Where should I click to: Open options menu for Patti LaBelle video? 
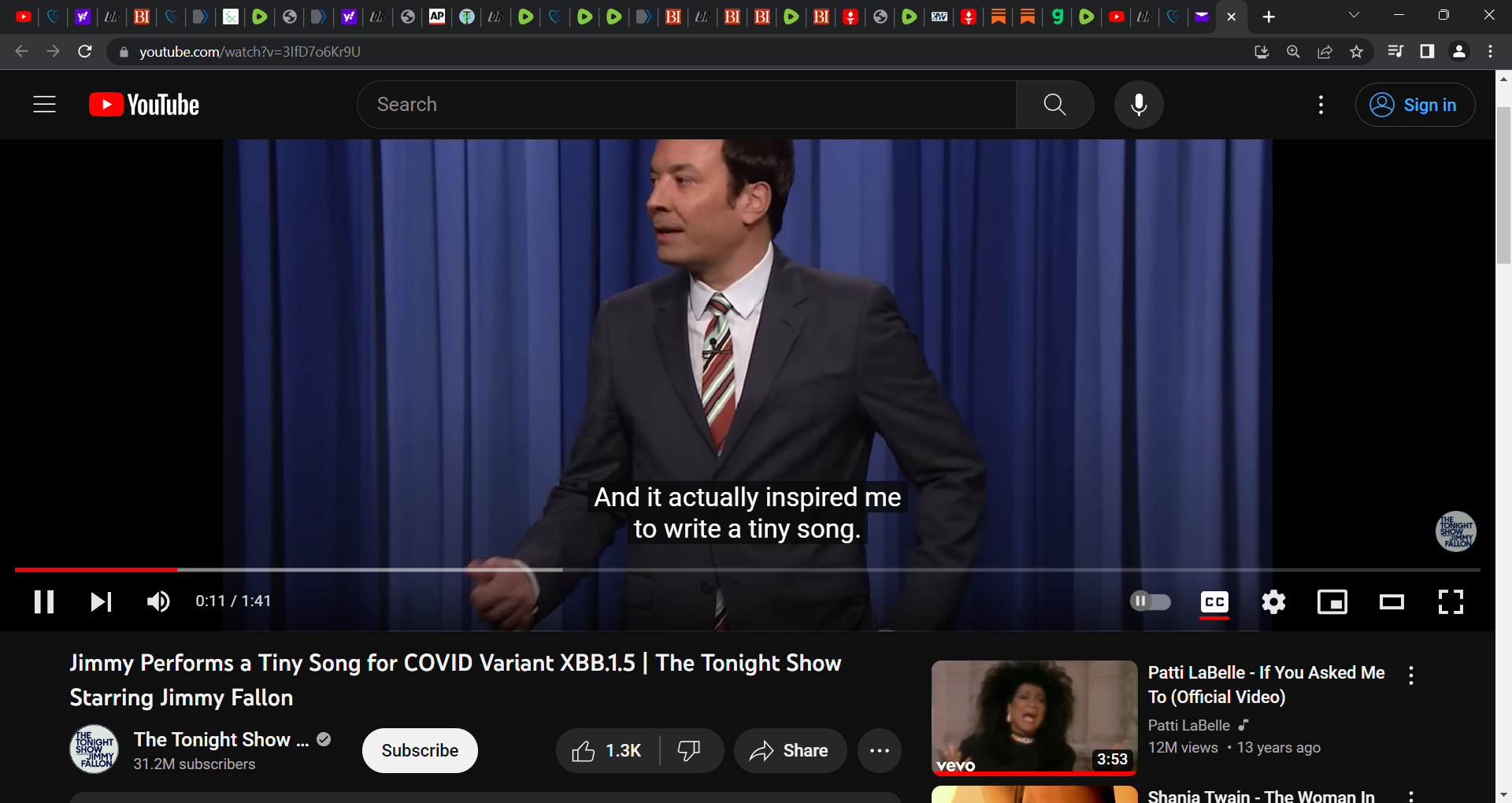(1410, 675)
